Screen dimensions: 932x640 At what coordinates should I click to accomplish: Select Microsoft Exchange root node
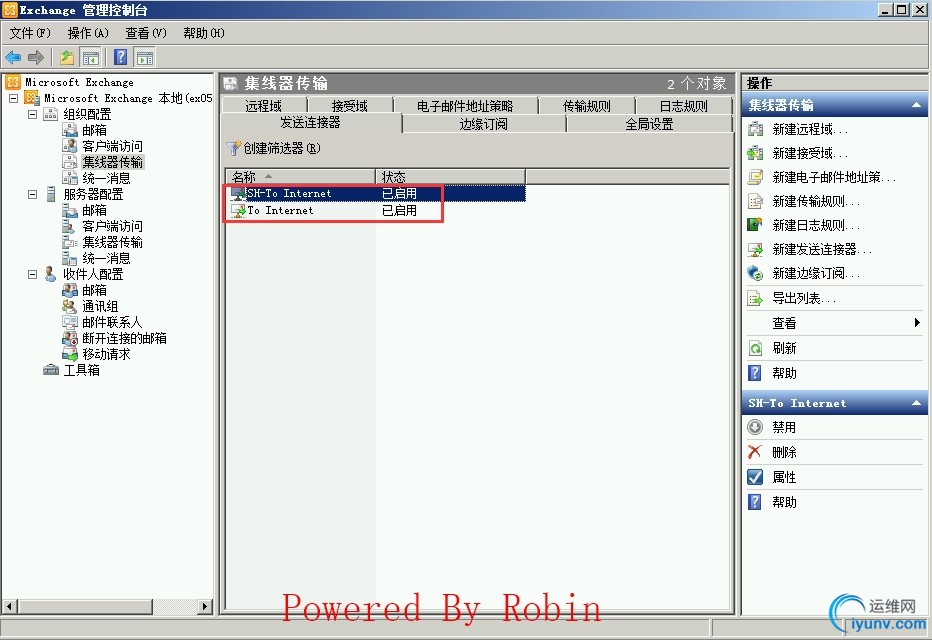tap(79, 82)
